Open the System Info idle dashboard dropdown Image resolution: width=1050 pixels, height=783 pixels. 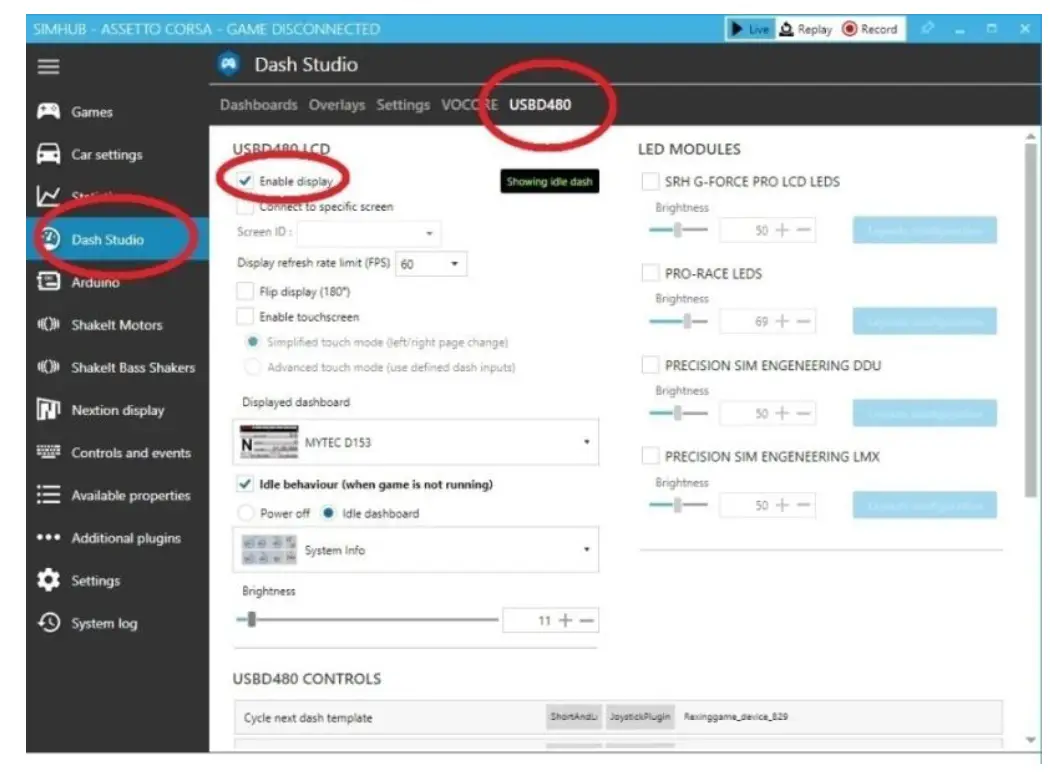click(416, 550)
